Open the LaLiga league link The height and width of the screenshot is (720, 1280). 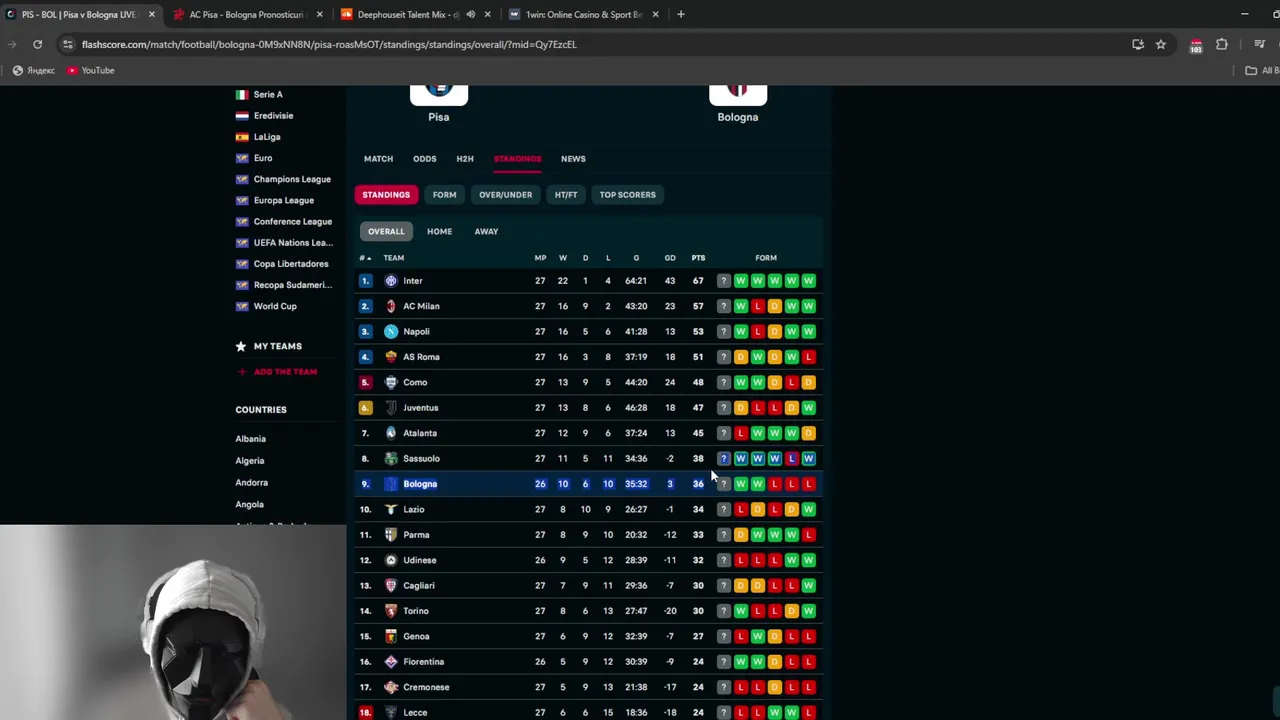(x=267, y=136)
